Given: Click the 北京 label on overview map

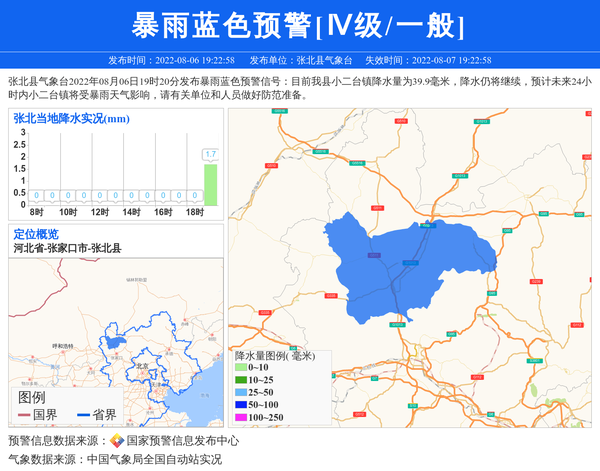Looking at the screenshot, I should tap(141, 366).
